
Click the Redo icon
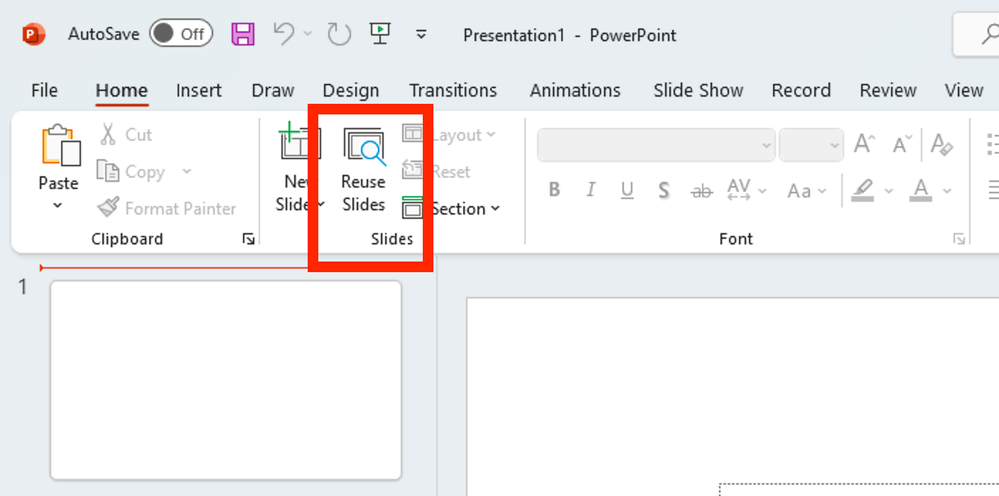[339, 34]
